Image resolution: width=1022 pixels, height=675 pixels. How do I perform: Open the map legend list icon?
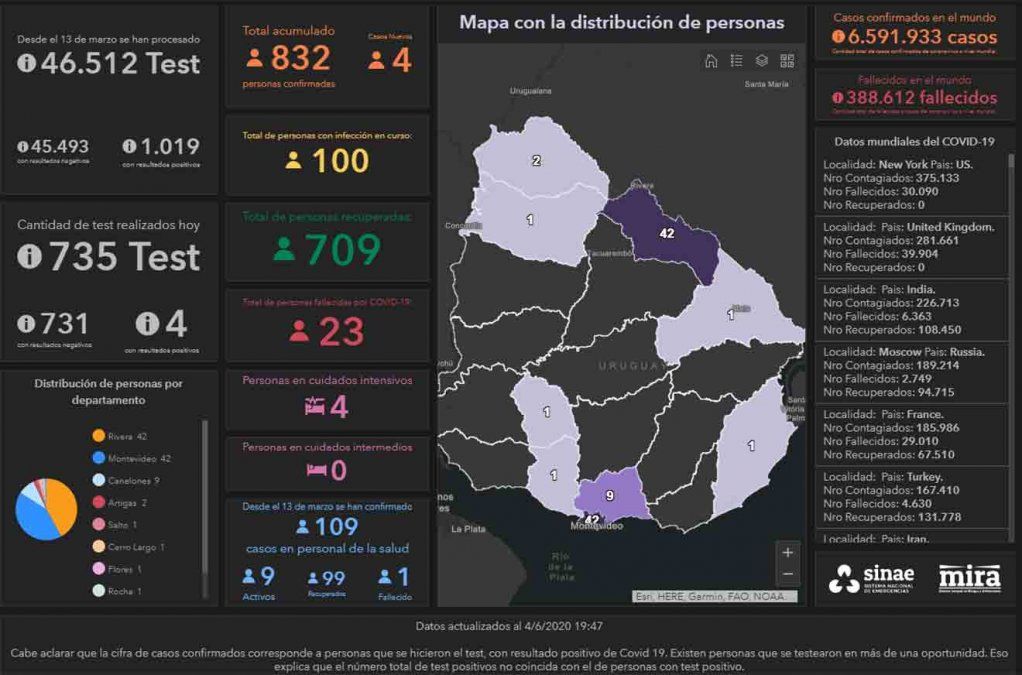pos(736,61)
